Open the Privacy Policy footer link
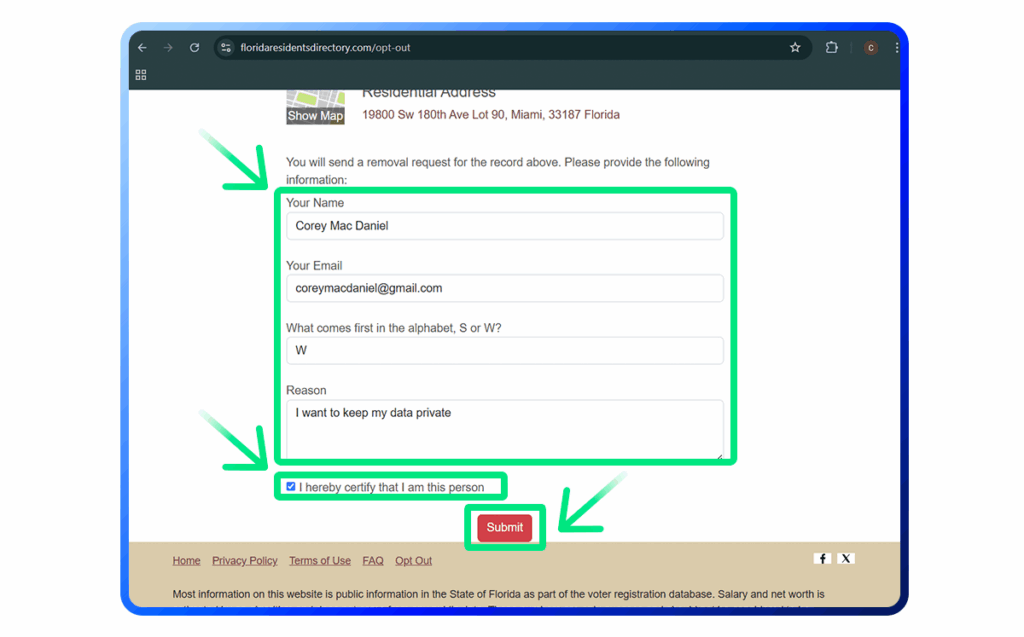Image resolution: width=1024 pixels, height=637 pixels. [x=244, y=561]
